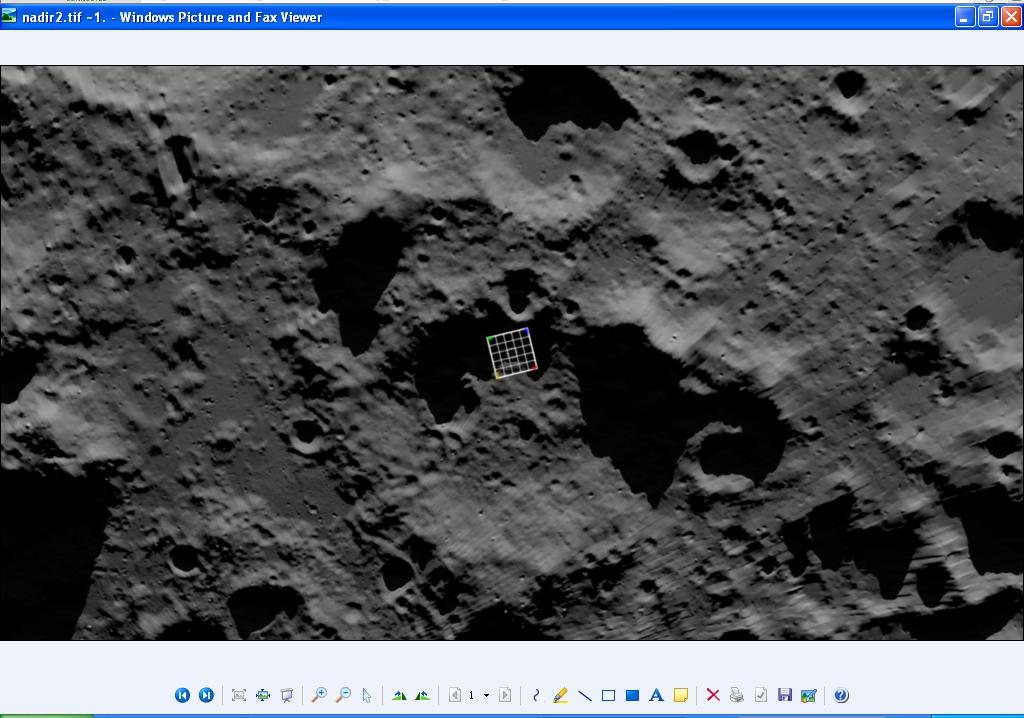Switch image to best fit view
The width and height of the screenshot is (1024, 718).
[239, 695]
